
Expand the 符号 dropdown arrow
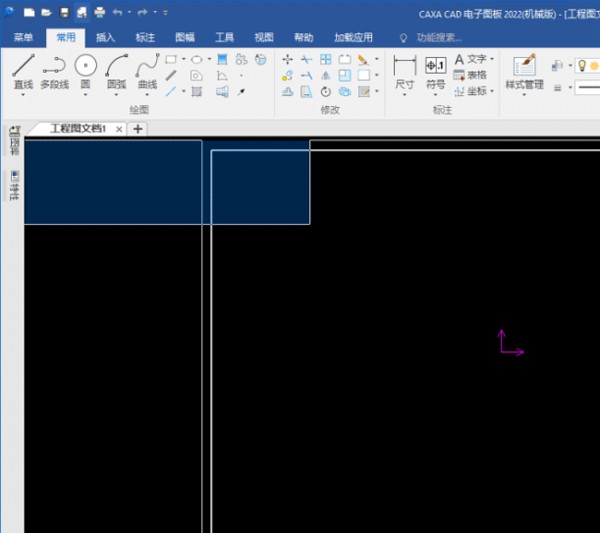click(x=435, y=95)
